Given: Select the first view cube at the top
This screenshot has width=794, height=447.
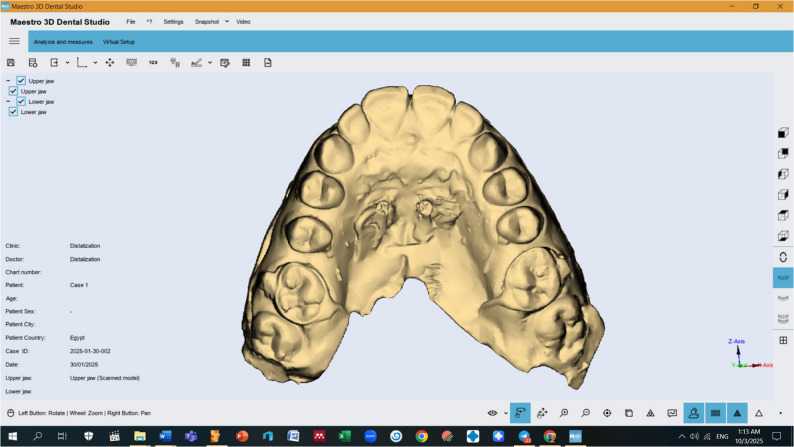Looking at the screenshot, I should point(783,133).
